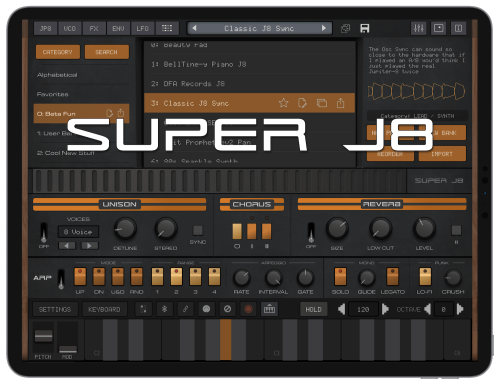This screenshot has height=385, width=500.
Task: Toggle the Reverb on/off switch
Action: (x=311, y=232)
